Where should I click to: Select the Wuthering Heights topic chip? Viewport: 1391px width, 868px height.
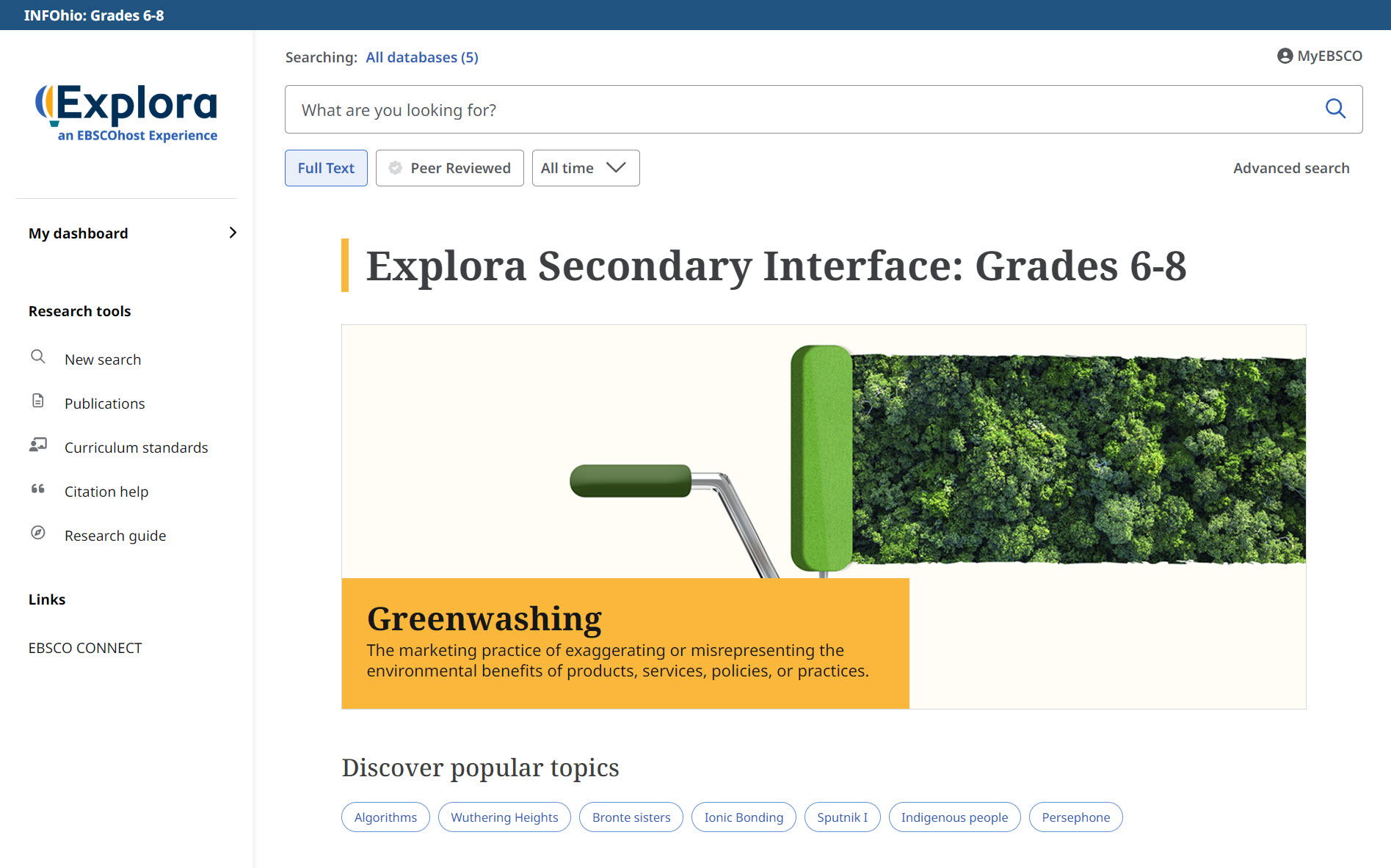504,817
